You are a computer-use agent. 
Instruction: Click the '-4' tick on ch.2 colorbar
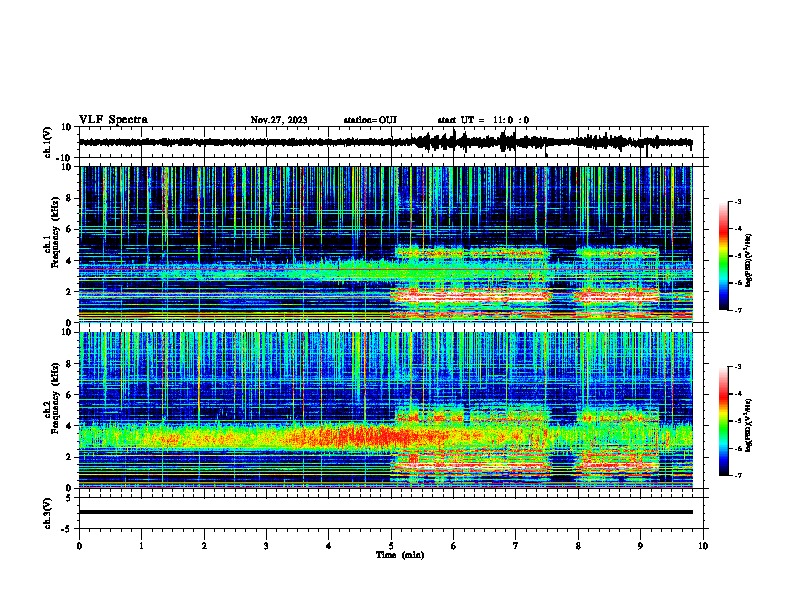point(737,394)
